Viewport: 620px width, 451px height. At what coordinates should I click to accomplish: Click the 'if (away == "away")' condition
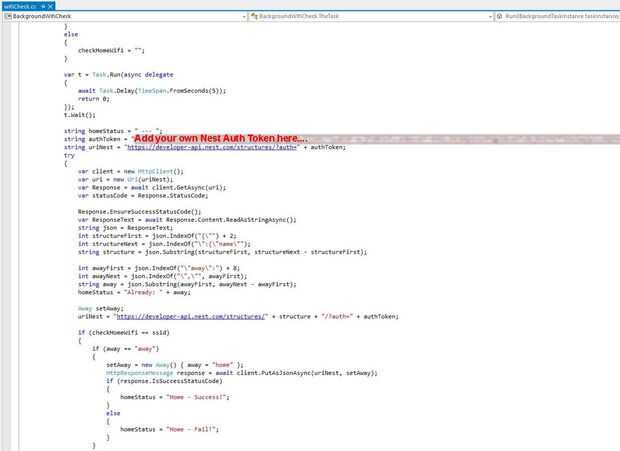(x=125, y=349)
